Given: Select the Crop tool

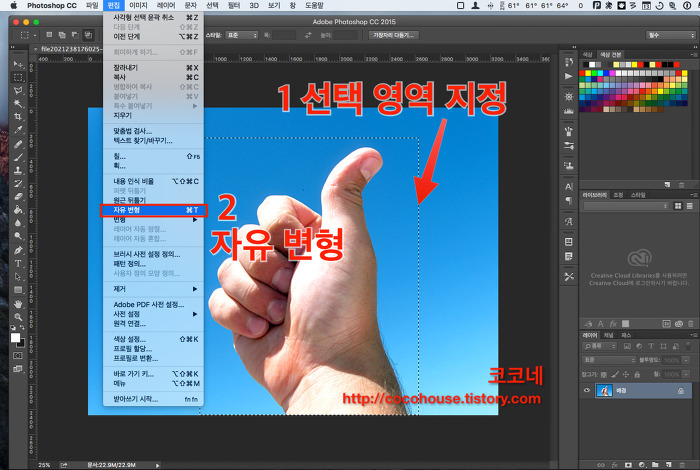Looking at the screenshot, I should (18, 116).
